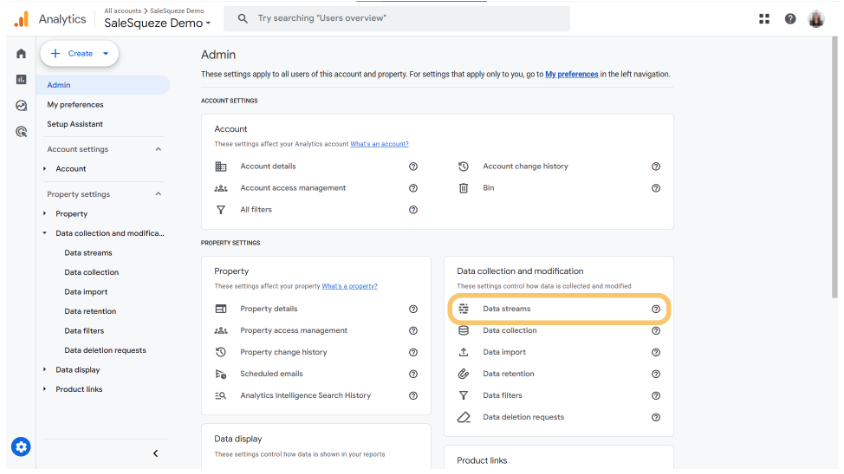Open the Create button dropdown

[x=106, y=53]
